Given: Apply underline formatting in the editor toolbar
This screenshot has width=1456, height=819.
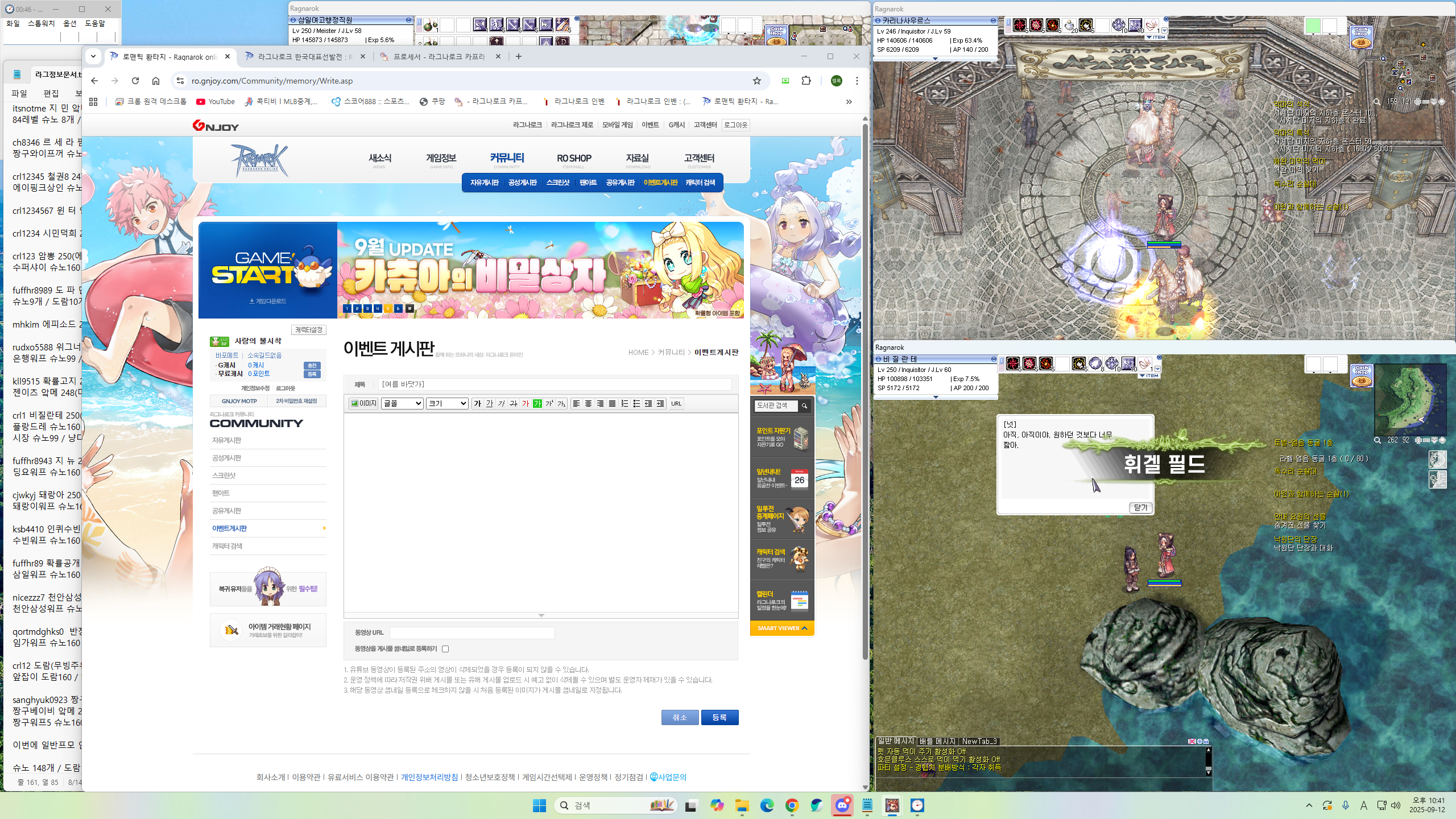Looking at the screenshot, I should click(x=489, y=403).
